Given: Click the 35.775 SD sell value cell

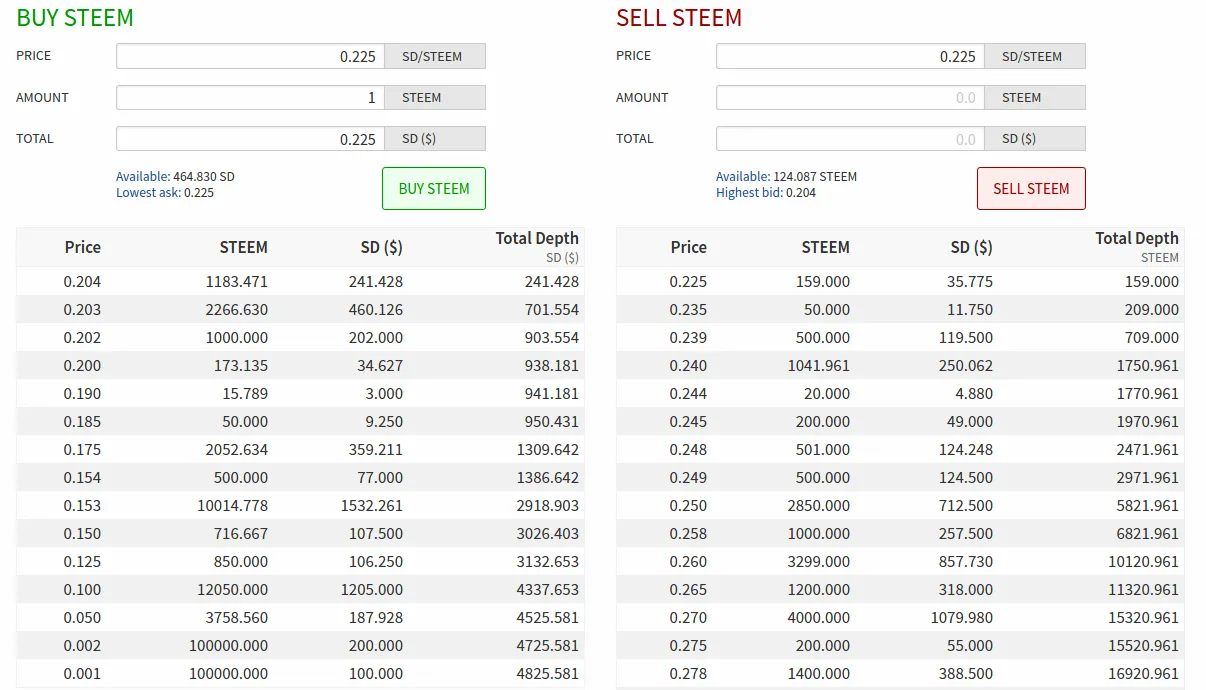Looking at the screenshot, I should coord(970,282).
